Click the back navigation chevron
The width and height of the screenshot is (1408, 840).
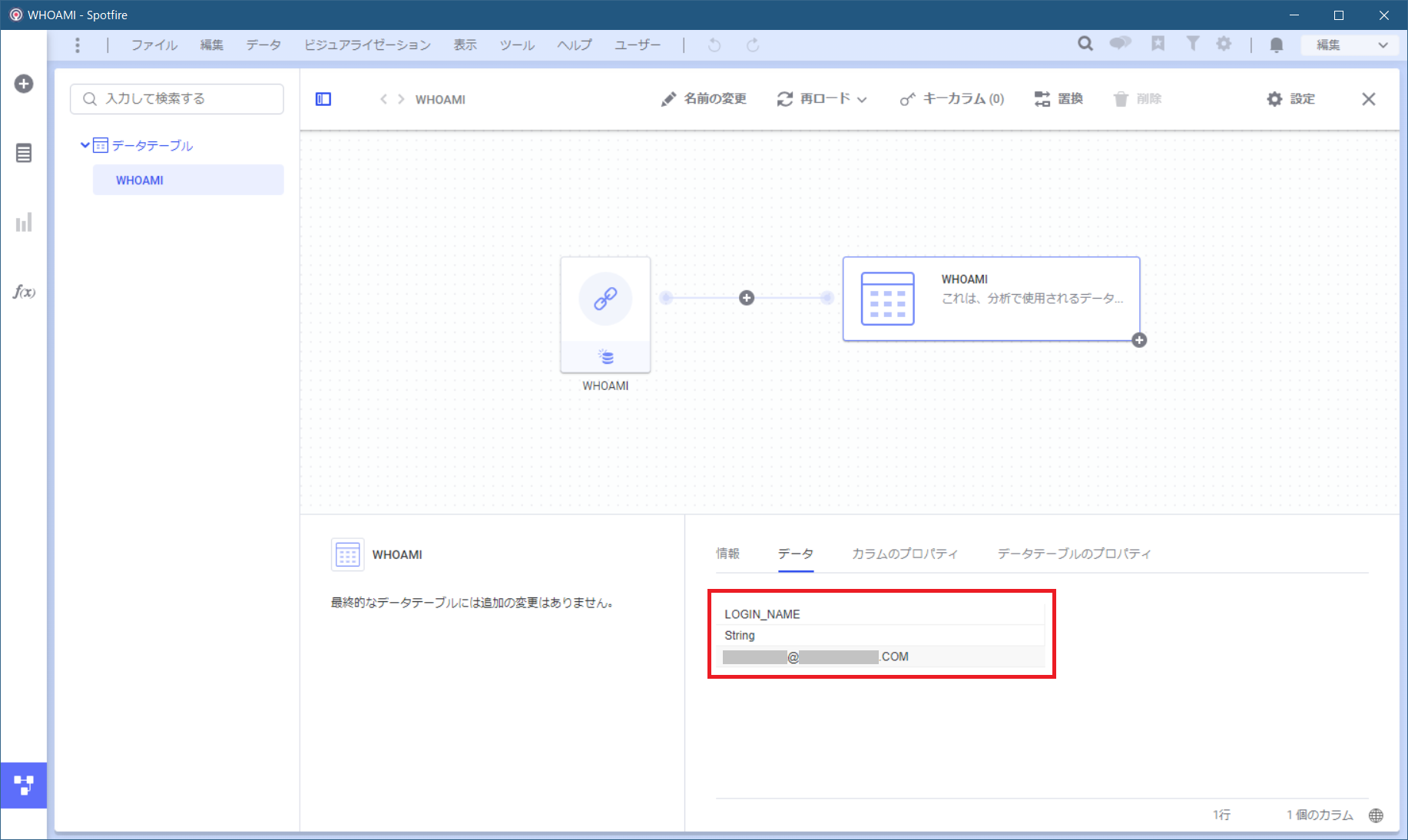click(x=383, y=99)
